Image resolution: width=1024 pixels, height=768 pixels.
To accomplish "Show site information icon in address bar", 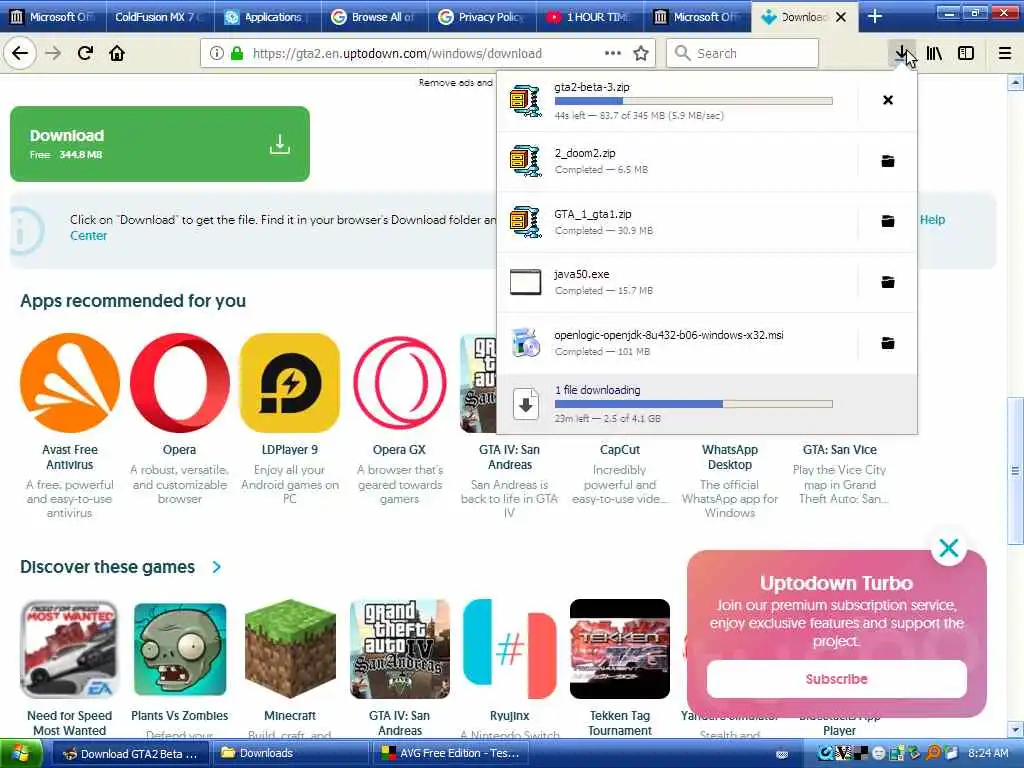I will 216,53.
